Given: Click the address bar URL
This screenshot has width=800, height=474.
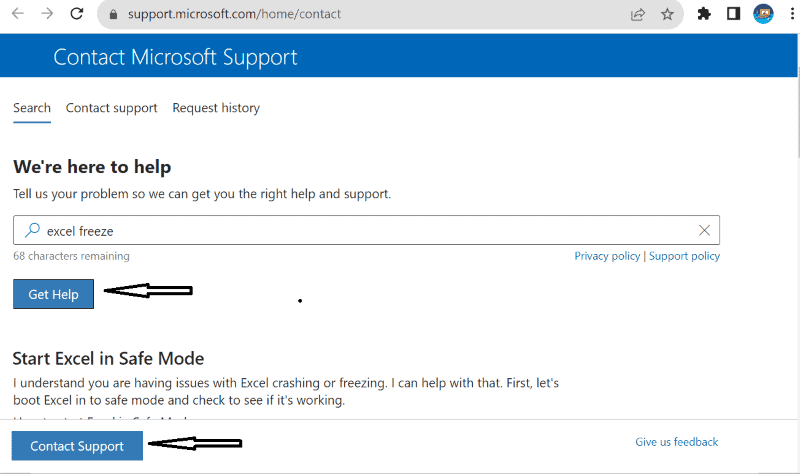Looking at the screenshot, I should pos(234,14).
